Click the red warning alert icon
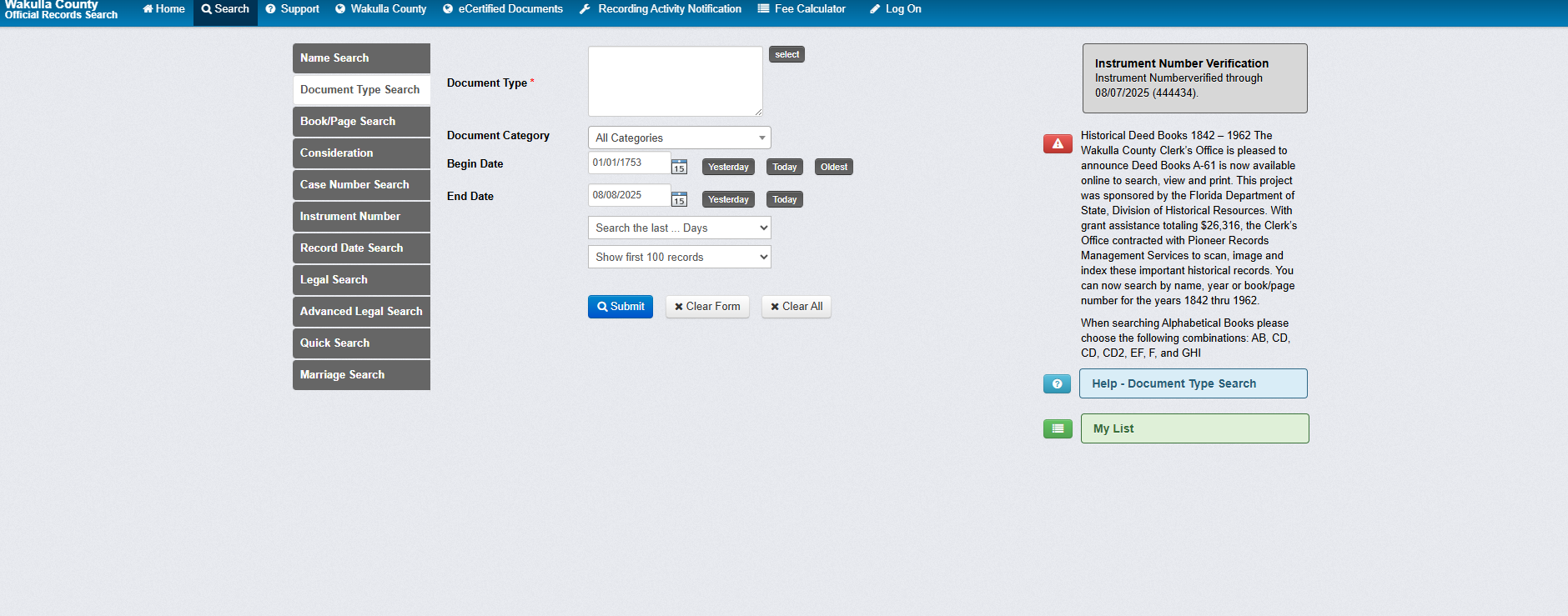The width and height of the screenshot is (1568, 616). coord(1057,144)
